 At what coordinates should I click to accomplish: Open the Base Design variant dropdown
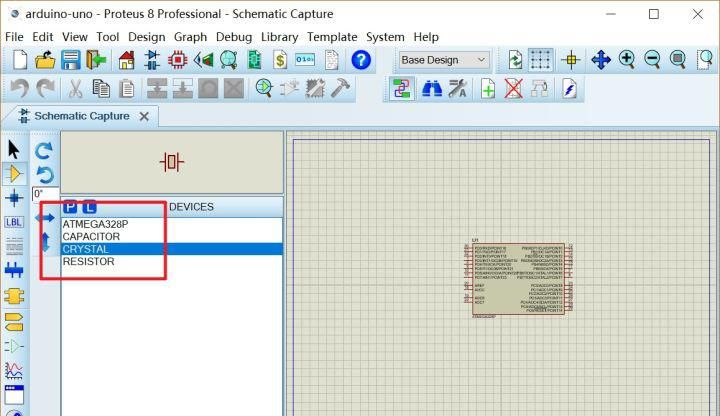tap(444, 60)
